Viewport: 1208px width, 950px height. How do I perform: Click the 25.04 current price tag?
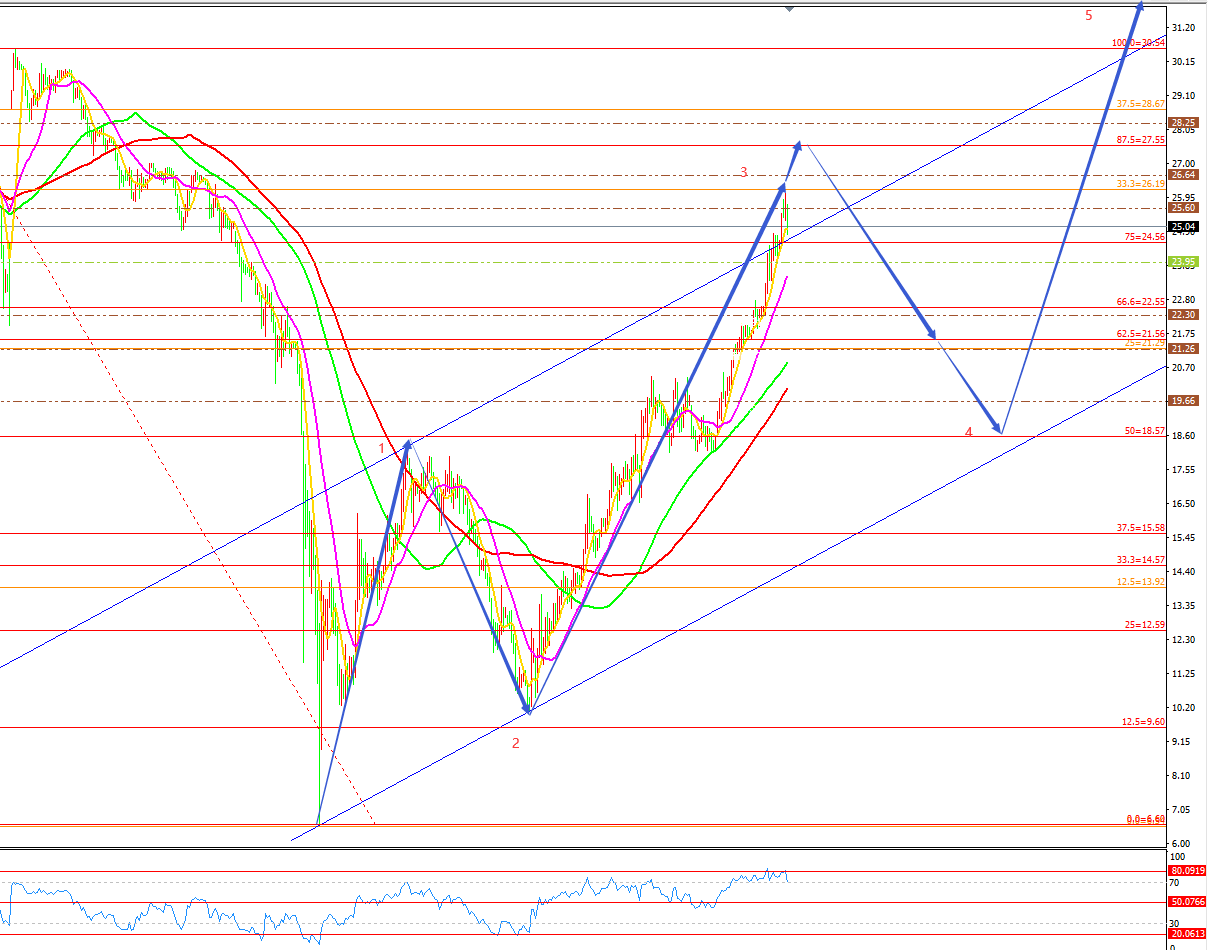click(x=1184, y=227)
